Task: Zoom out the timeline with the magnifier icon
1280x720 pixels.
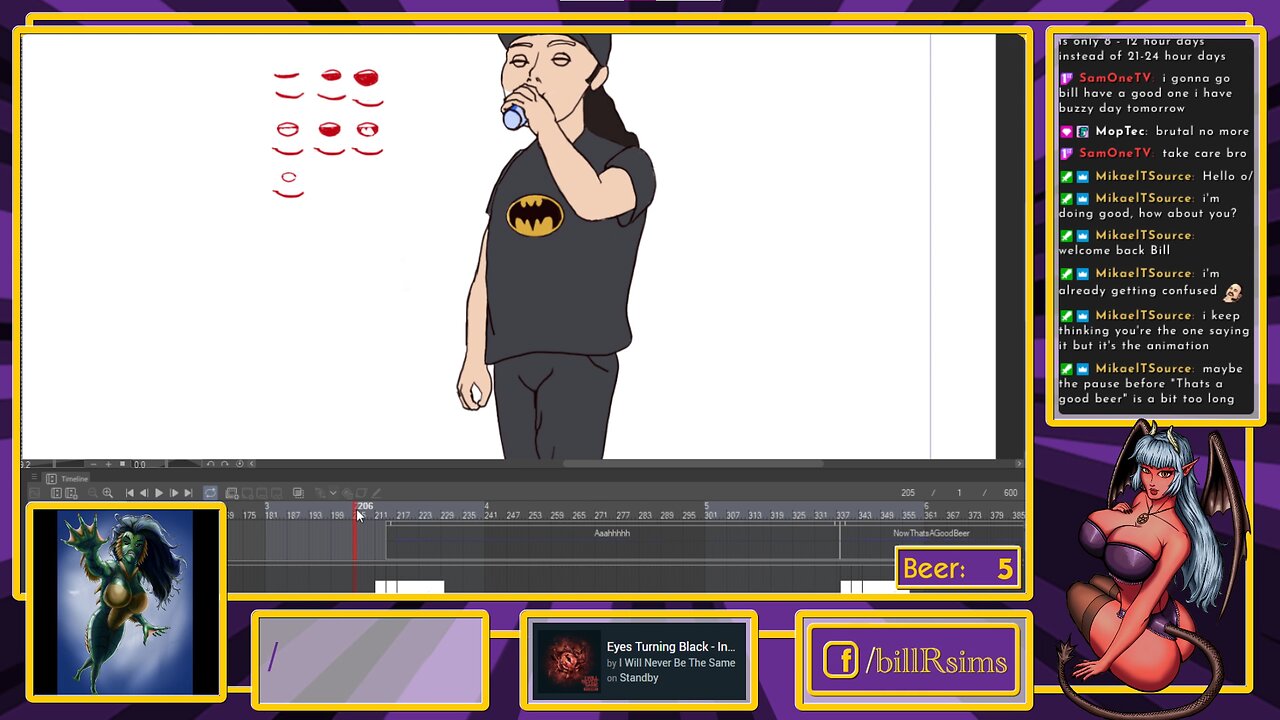Action: coord(93,493)
